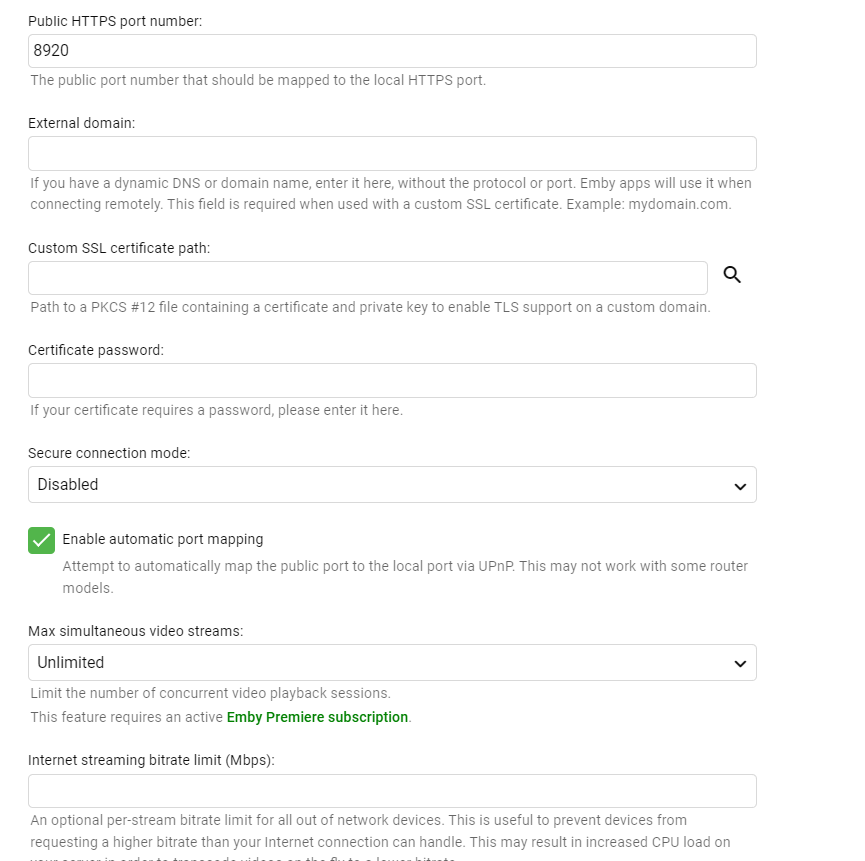Focus the Internet streaming bitrate limit field
Screen dimensions: 865x861
[392, 791]
